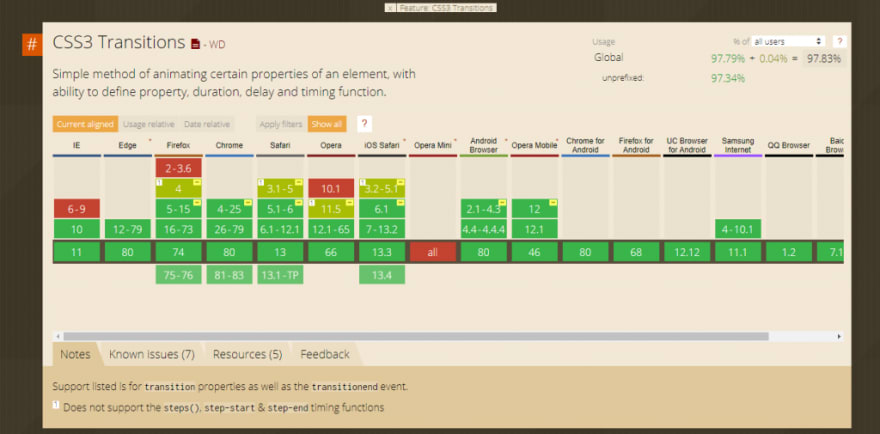Switch to Date relative view
This screenshot has height=434, width=880.
click(207, 124)
